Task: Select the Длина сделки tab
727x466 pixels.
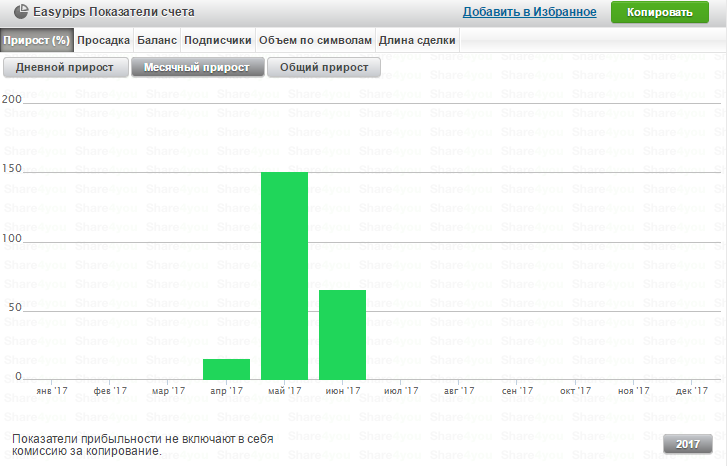Action: pos(417,40)
